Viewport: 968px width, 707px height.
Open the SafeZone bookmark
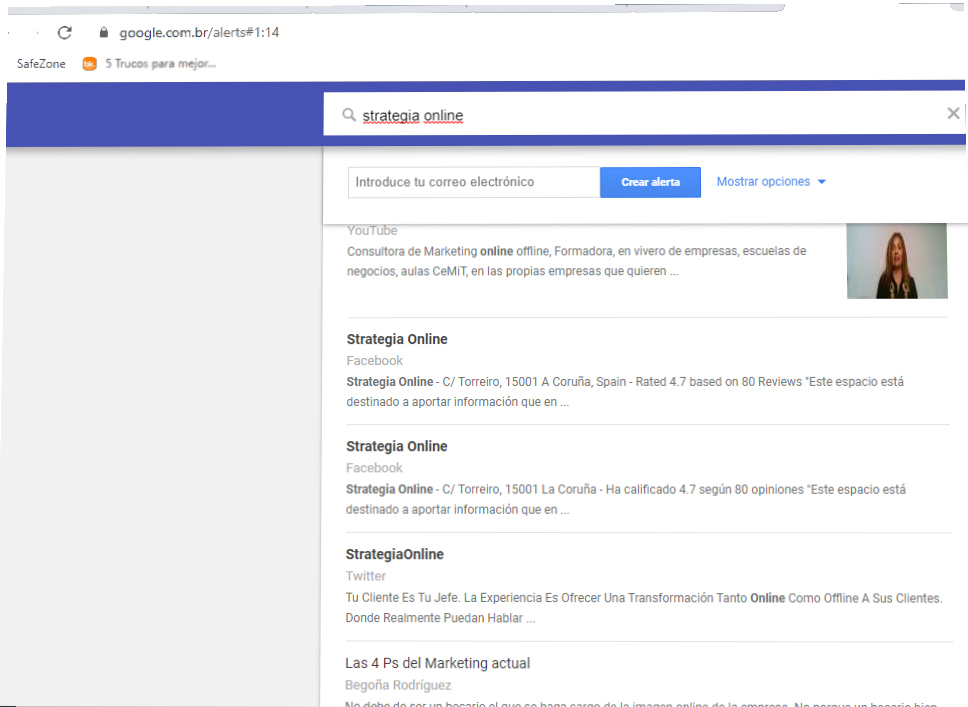[x=41, y=64]
